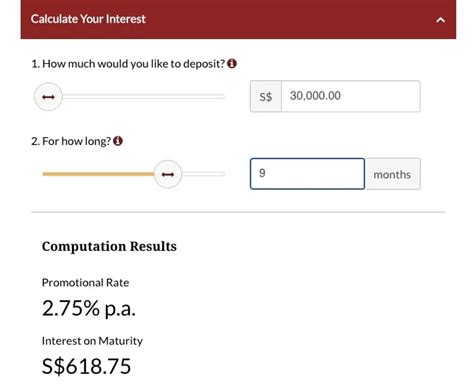The width and height of the screenshot is (474, 388).
Task: Click the For how long question text
Action: (71, 141)
